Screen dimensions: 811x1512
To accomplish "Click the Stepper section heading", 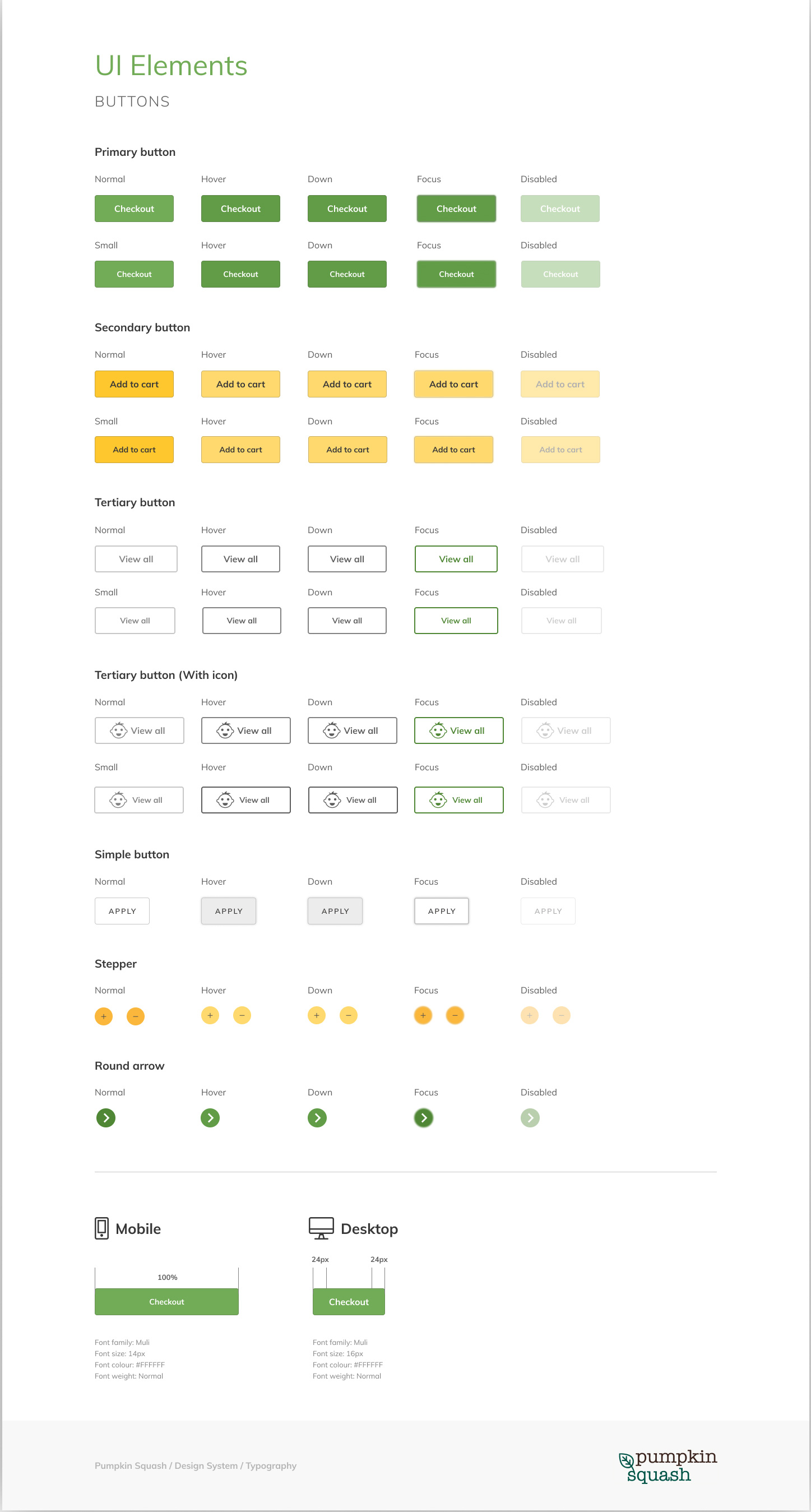I will [115, 964].
